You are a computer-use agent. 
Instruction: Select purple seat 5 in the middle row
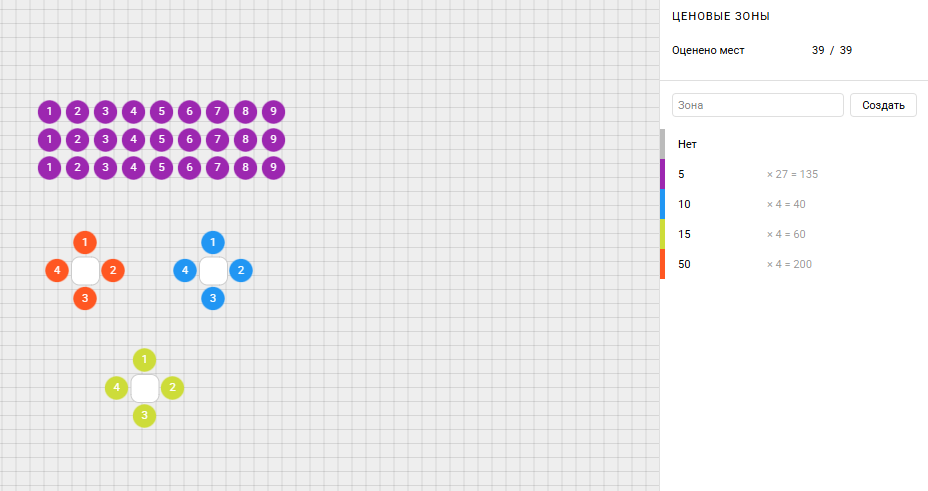point(162,140)
